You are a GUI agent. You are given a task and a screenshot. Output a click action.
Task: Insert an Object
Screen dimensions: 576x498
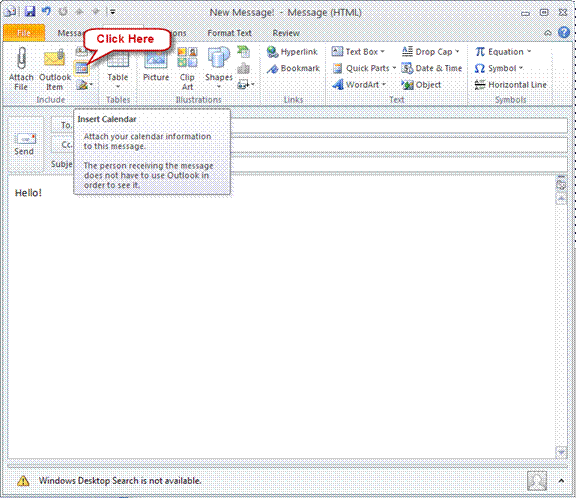tap(421, 85)
